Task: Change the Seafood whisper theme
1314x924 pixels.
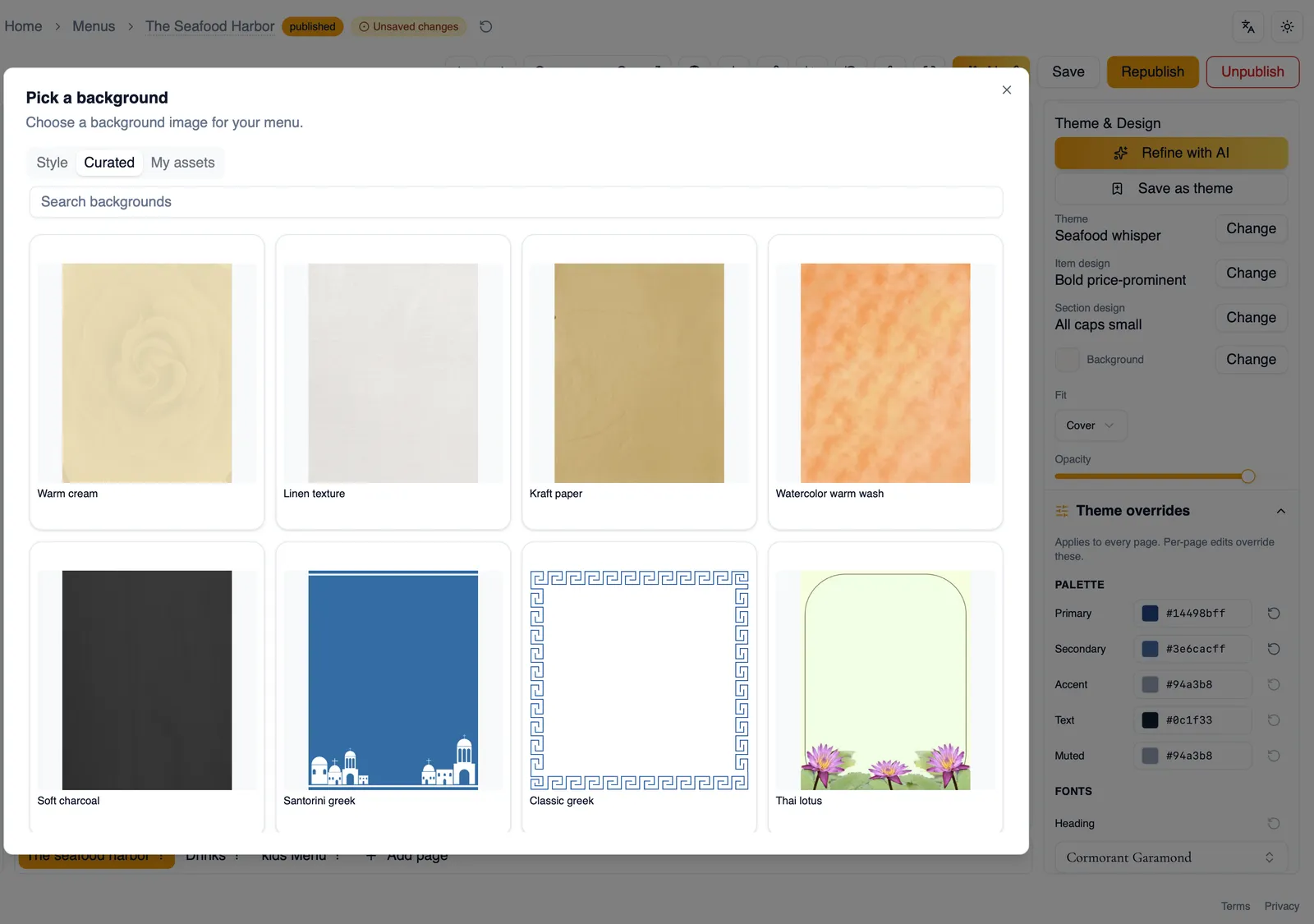Action: [x=1251, y=228]
